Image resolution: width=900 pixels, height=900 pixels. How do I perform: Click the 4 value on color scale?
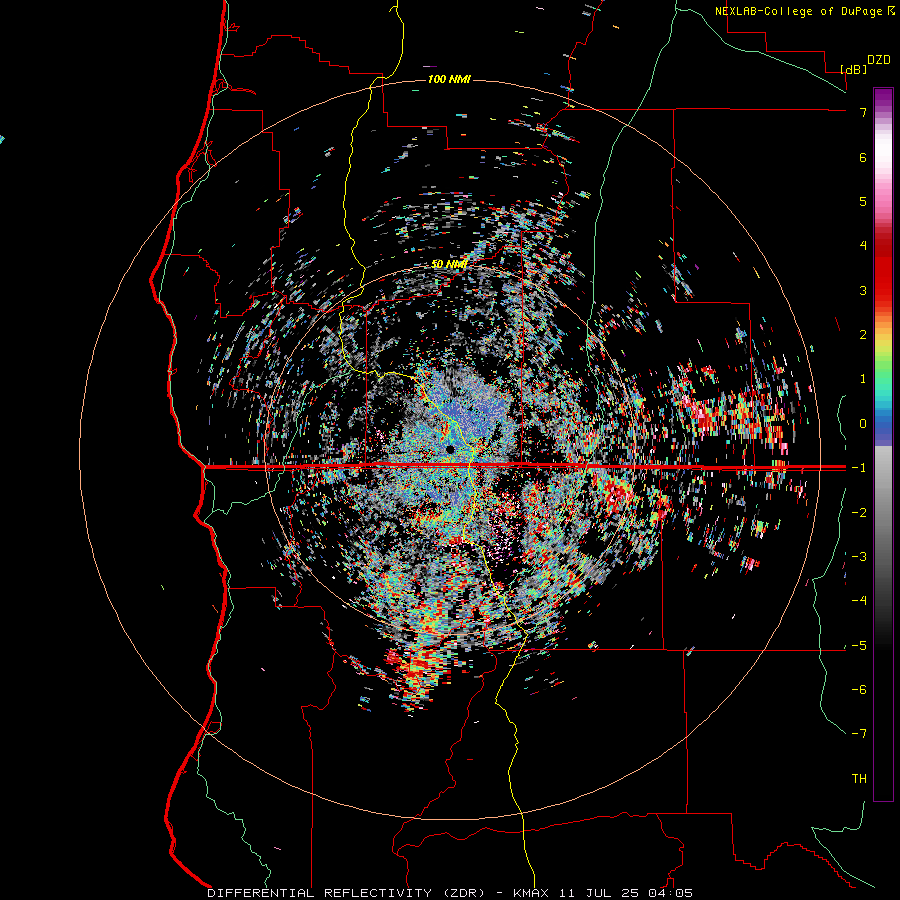pyautogui.click(x=863, y=246)
